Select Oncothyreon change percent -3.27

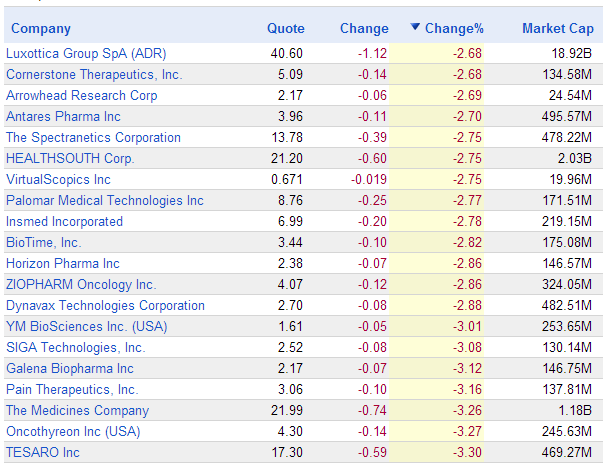click(467, 431)
